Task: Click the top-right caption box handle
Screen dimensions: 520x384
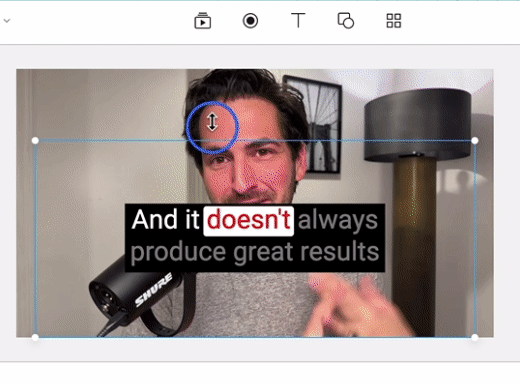Action: (475, 141)
